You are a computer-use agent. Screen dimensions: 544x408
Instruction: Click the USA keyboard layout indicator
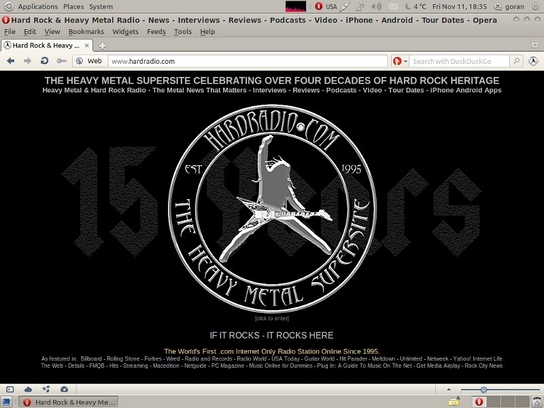pyautogui.click(x=331, y=7)
